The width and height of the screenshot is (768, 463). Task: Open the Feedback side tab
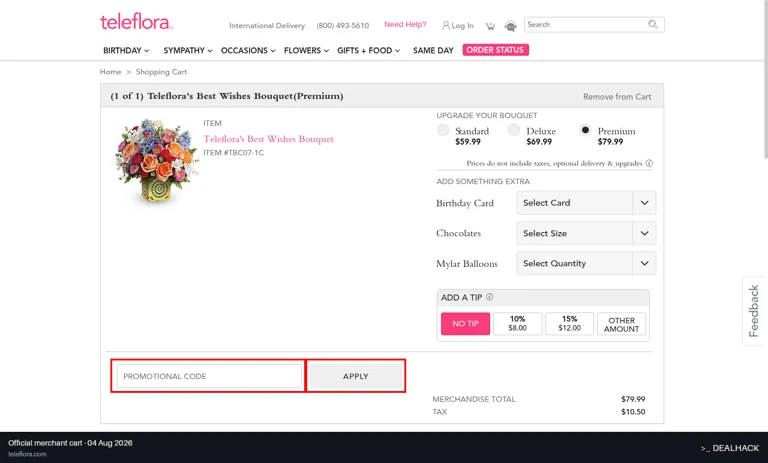pos(753,311)
